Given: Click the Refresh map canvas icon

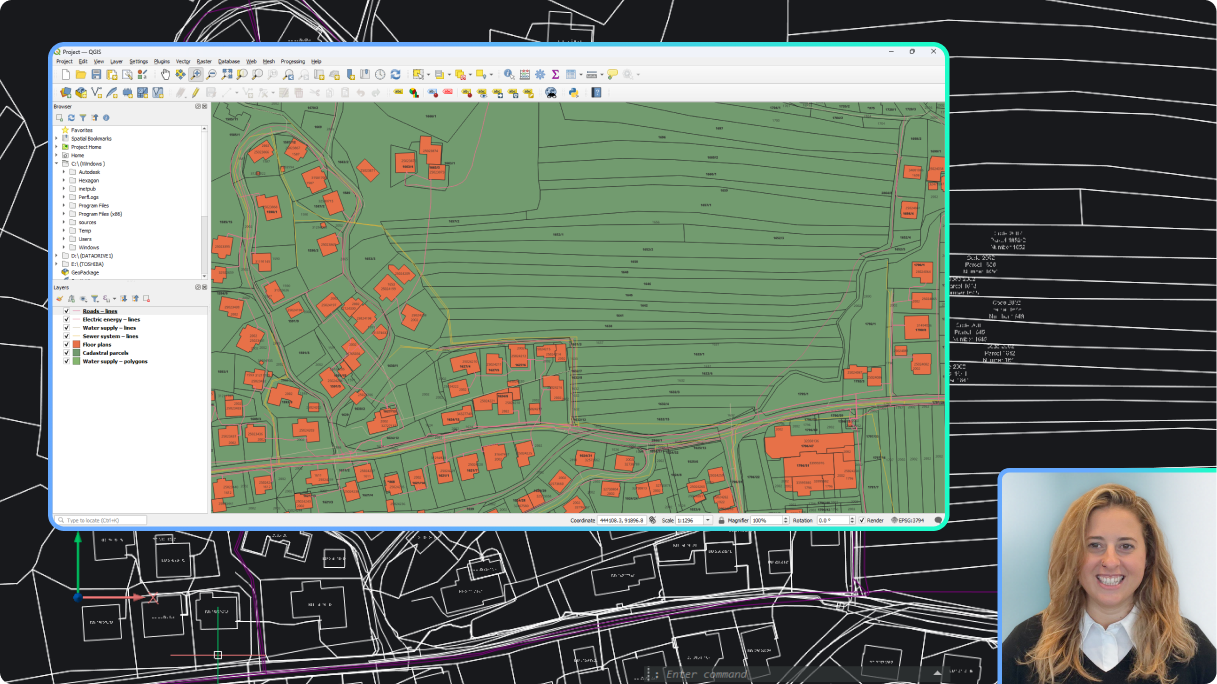Looking at the screenshot, I should coord(395,75).
